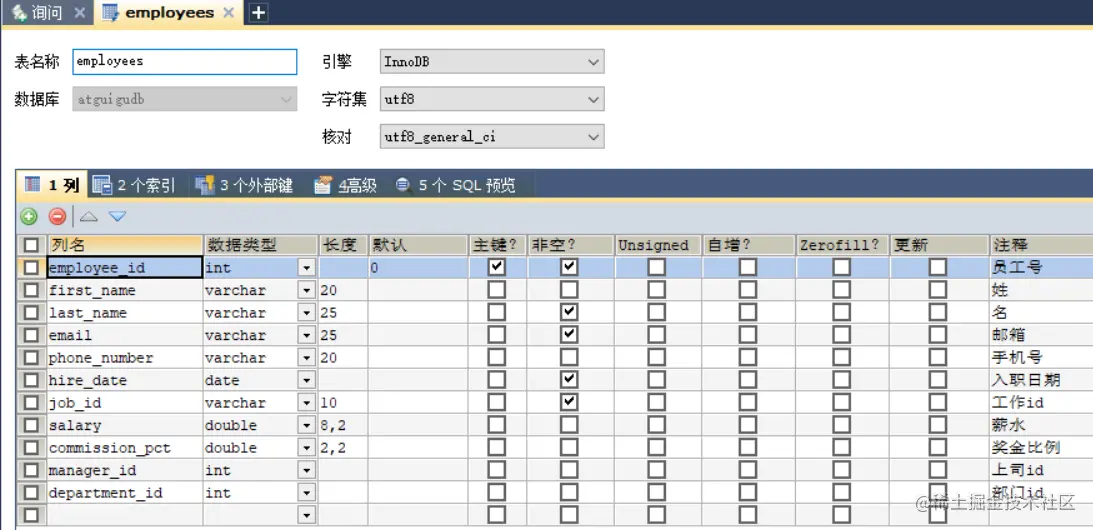
Task: Open the 5 个 SQL 预览 tab
Action: pyautogui.click(x=456, y=185)
